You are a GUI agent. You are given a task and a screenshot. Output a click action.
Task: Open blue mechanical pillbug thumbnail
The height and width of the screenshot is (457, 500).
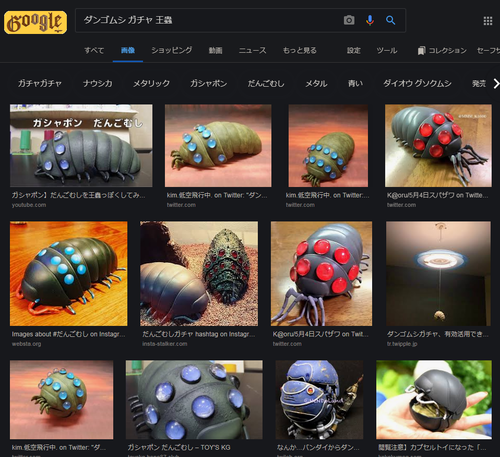319,399
